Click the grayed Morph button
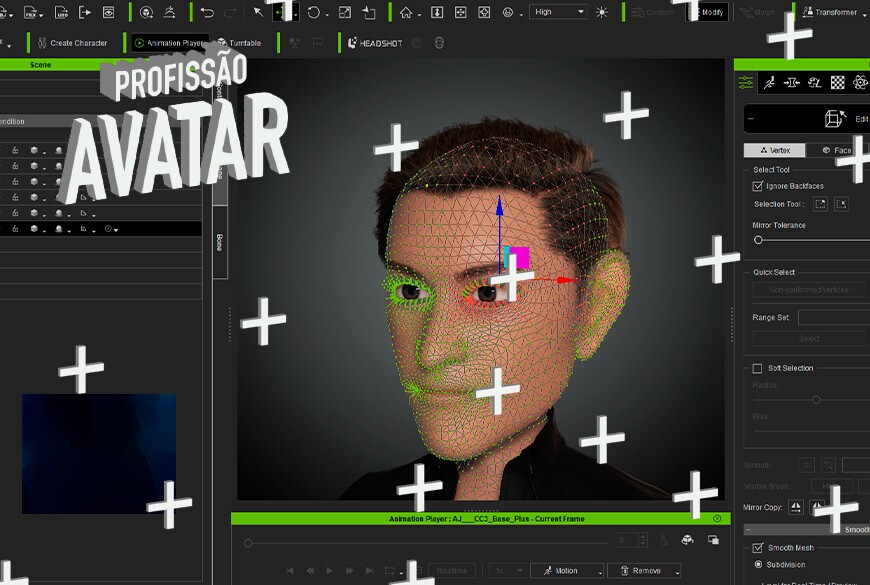The width and height of the screenshot is (870, 585). (x=757, y=12)
